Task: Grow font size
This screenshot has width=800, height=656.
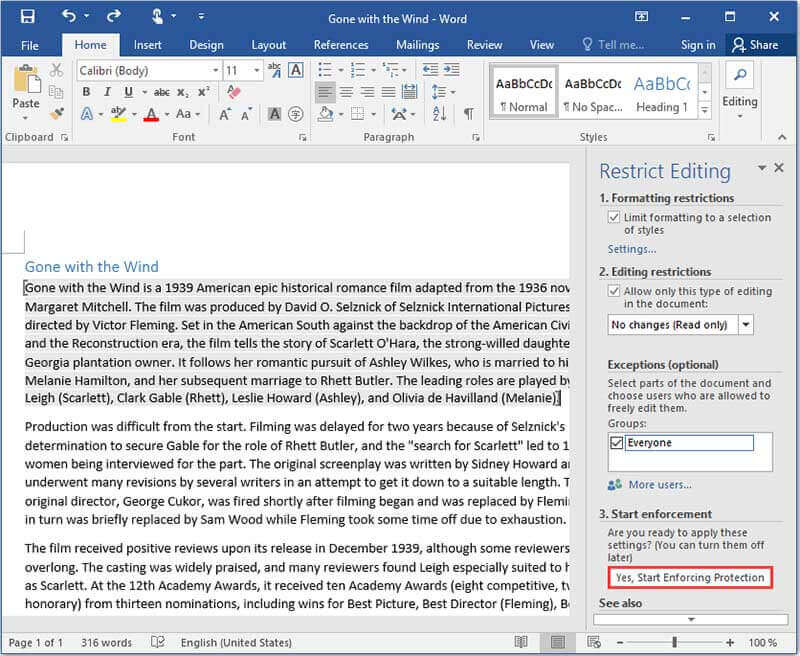Action: pos(225,114)
